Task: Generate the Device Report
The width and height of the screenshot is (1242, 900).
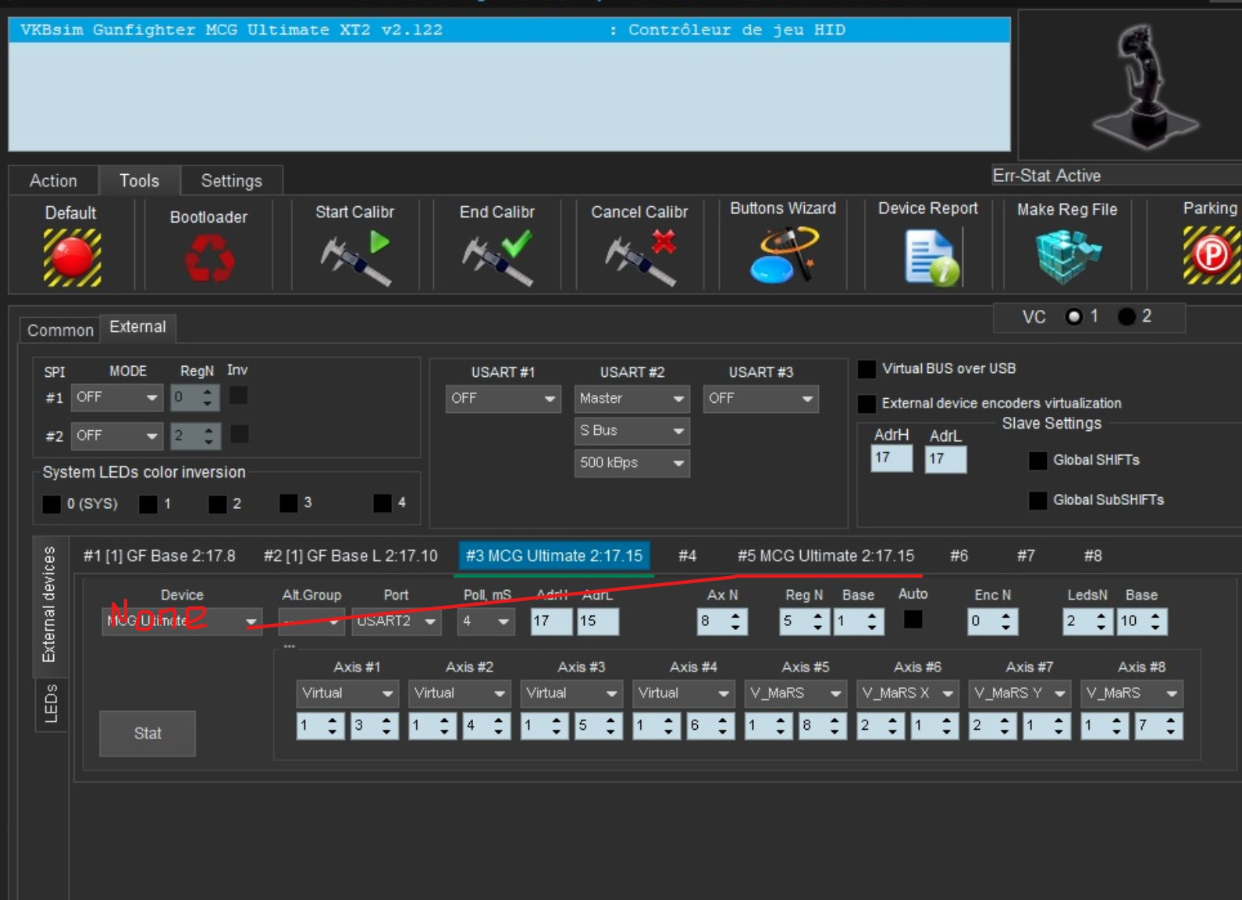Action: pyautogui.click(x=930, y=256)
